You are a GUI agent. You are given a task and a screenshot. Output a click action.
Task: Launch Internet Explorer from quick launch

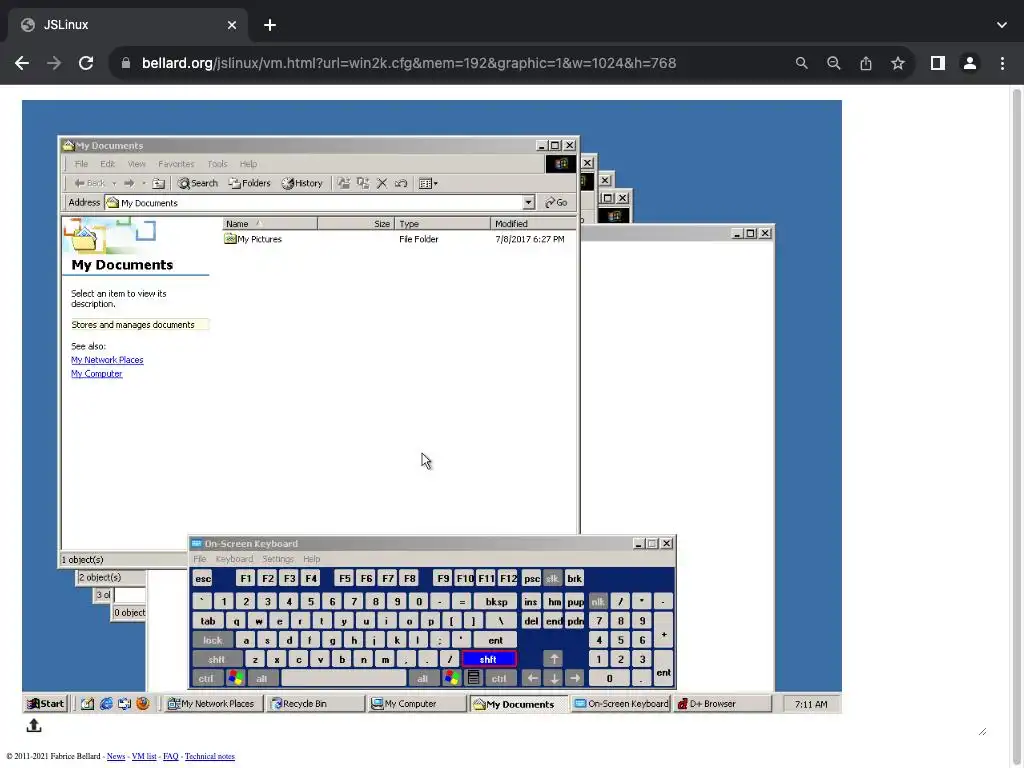pos(106,704)
